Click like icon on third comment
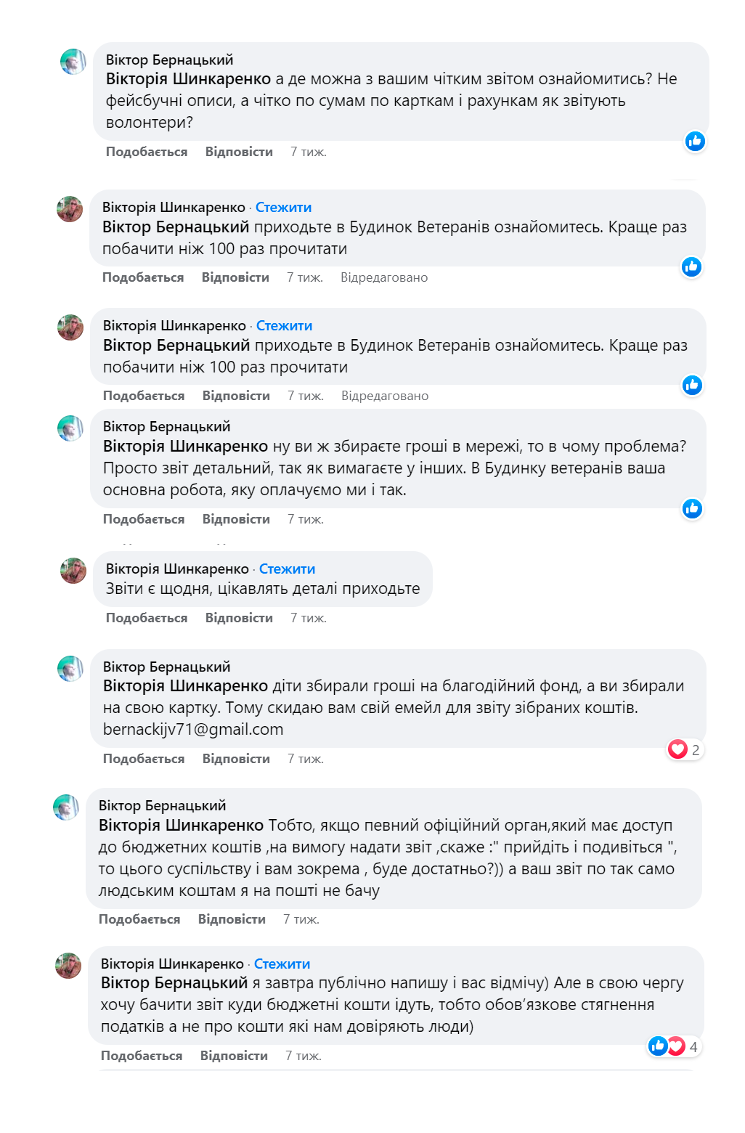This screenshot has height=1133, width=745. point(692,385)
